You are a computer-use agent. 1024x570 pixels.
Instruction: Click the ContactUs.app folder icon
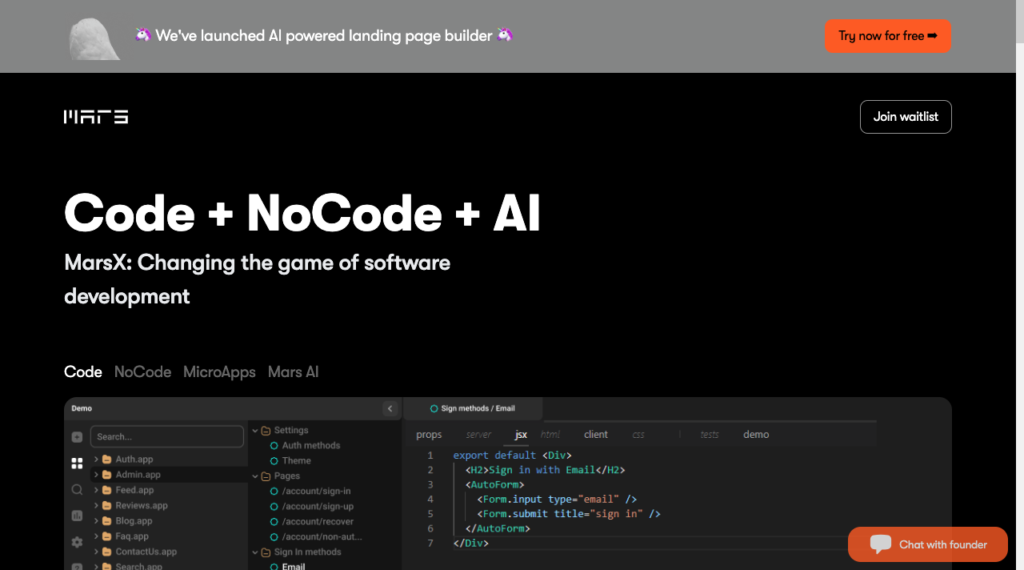pyautogui.click(x=107, y=552)
